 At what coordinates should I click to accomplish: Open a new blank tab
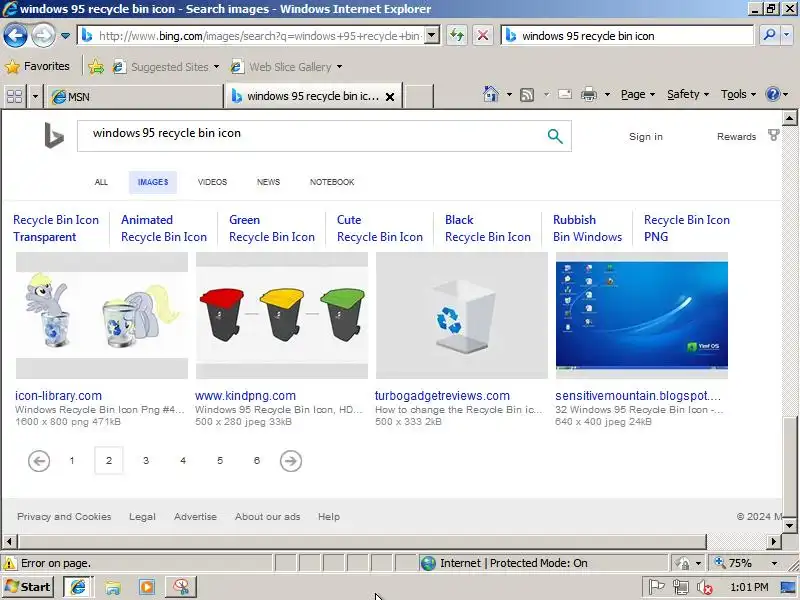(418, 96)
